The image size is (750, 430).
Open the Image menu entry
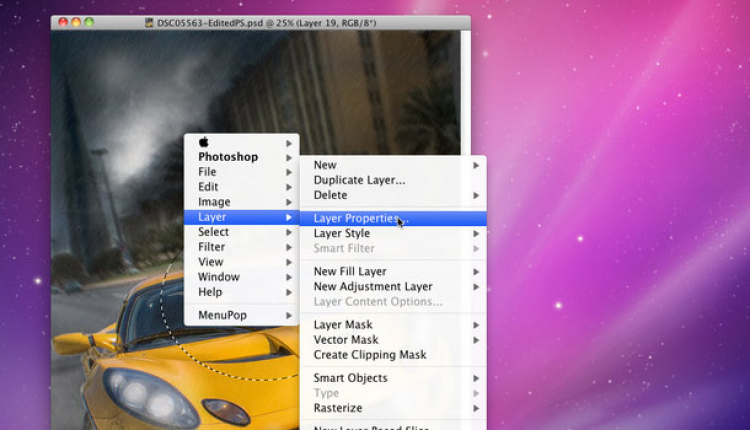point(242,202)
